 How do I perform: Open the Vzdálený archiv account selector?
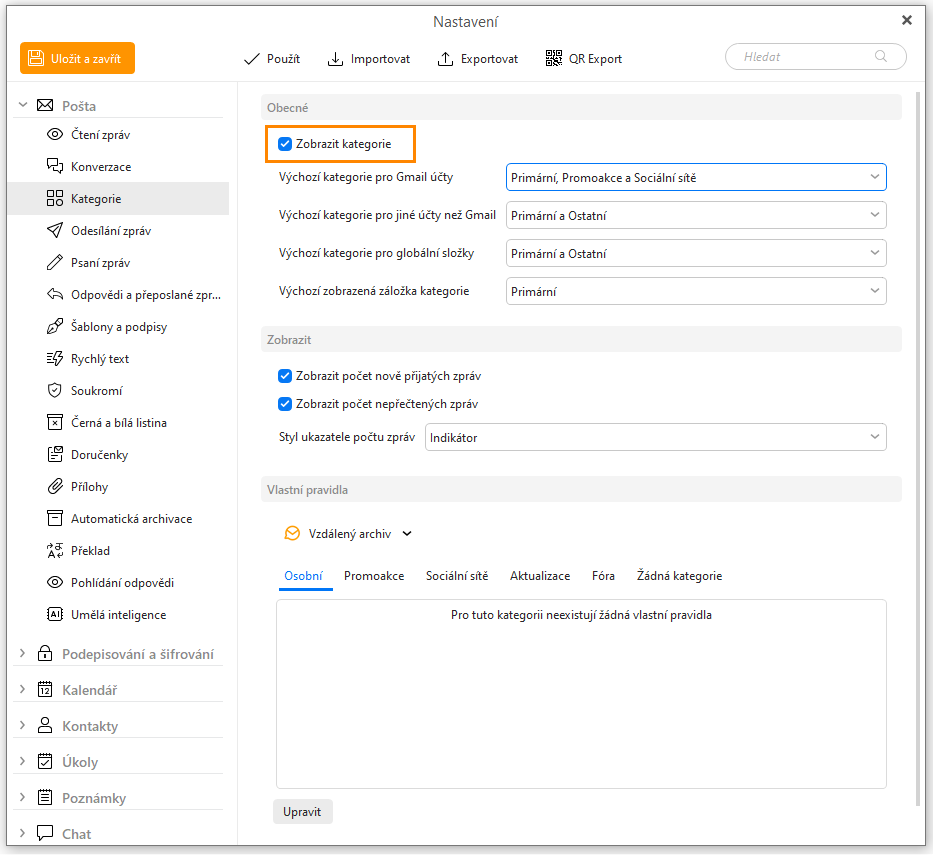pyautogui.click(x=349, y=534)
